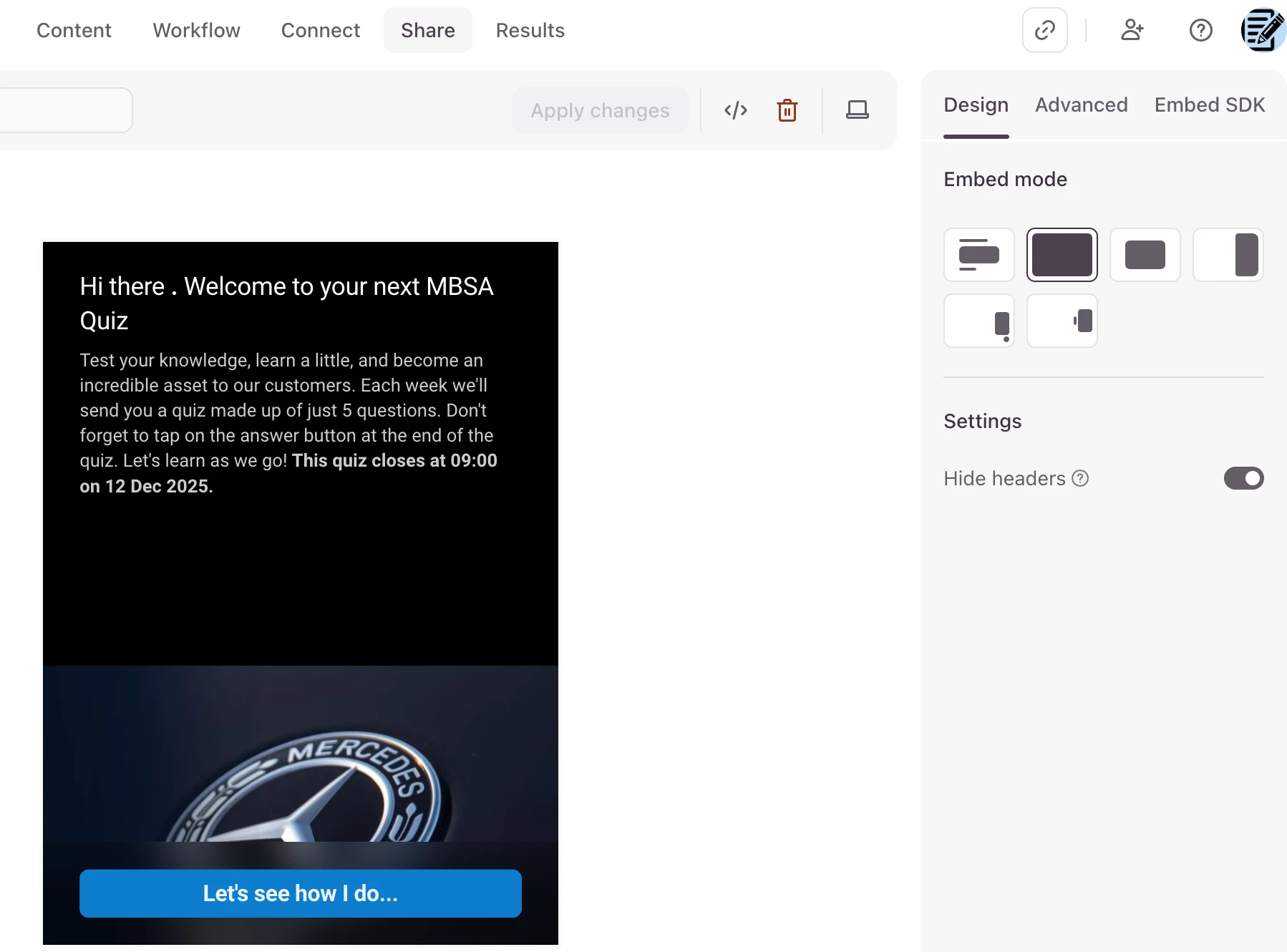This screenshot has height=952, width=1287.
Task: Click the Apply changes button
Action: [600, 110]
